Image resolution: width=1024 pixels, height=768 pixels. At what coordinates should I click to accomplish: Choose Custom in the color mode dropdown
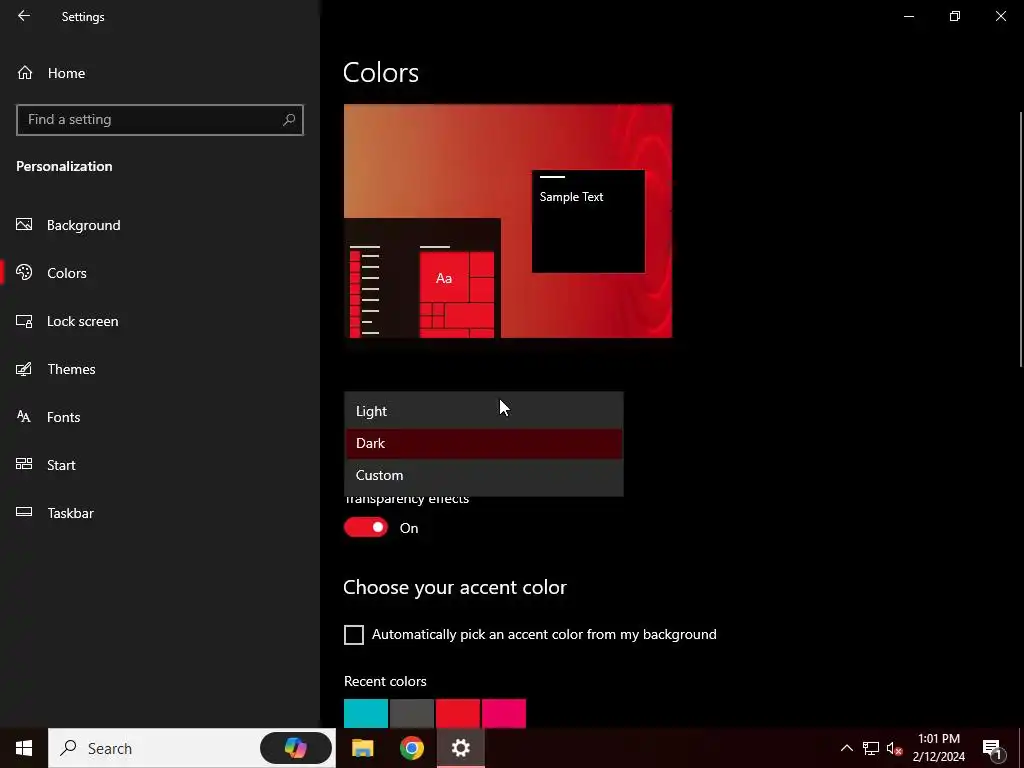[484, 475]
